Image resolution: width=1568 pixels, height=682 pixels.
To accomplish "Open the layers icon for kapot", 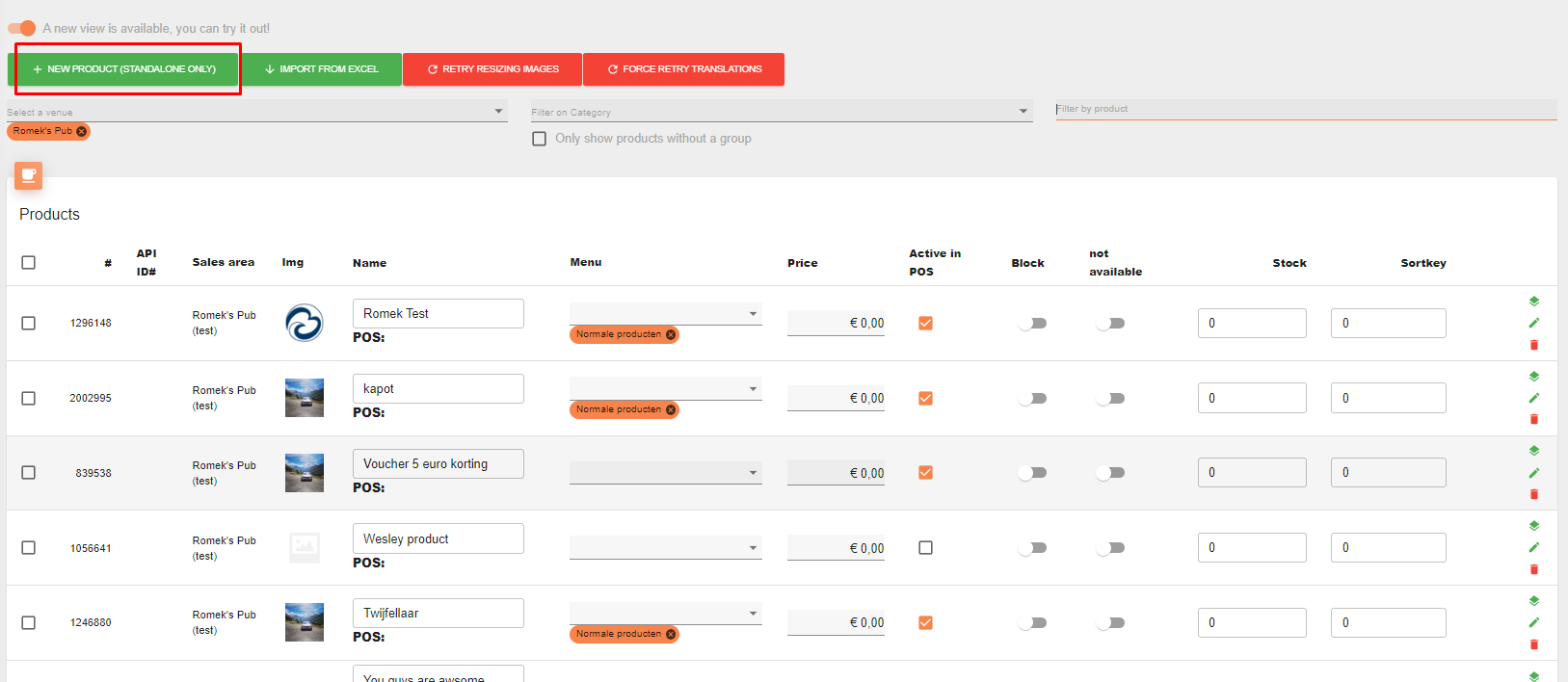I will tap(1533, 377).
